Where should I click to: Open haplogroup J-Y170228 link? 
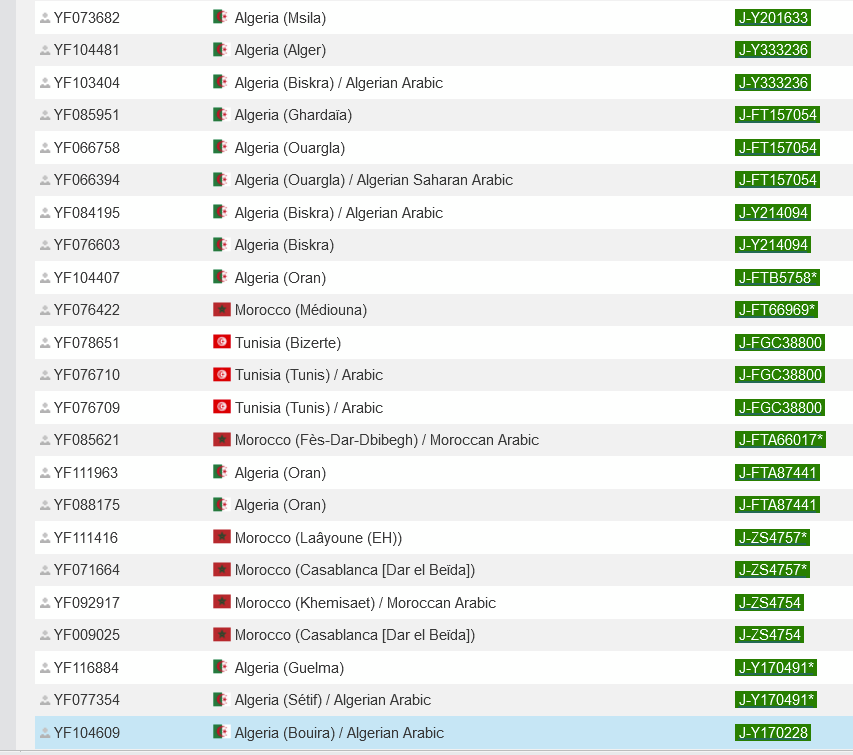click(x=772, y=733)
